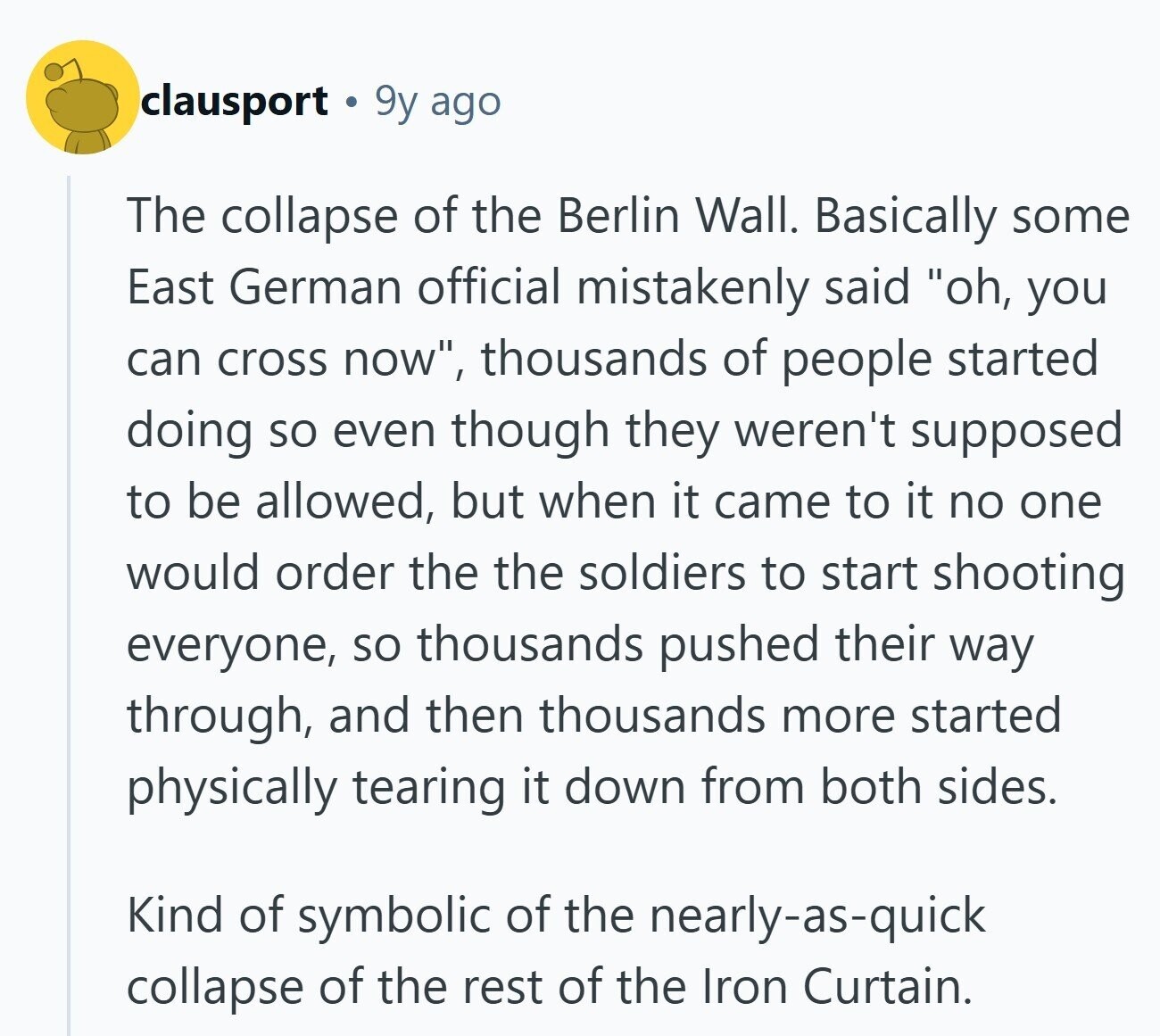This screenshot has height=1036, width=1160.
Task: Collapse the comment using the vertical thread line
Action: click(x=69, y=605)
